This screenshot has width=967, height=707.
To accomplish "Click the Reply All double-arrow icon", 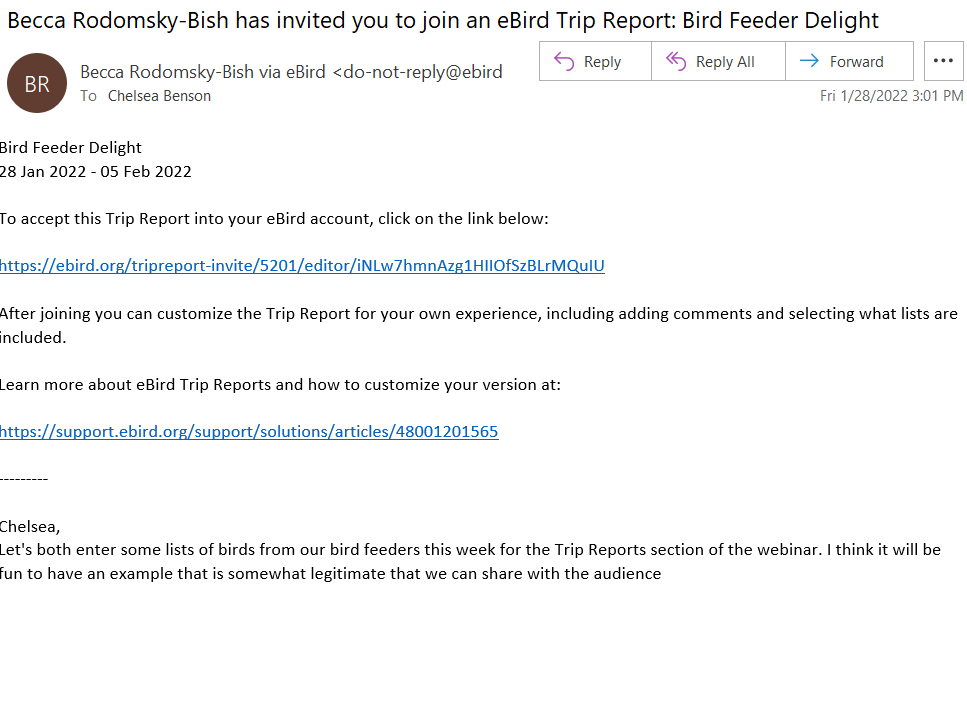I will click(x=676, y=61).
